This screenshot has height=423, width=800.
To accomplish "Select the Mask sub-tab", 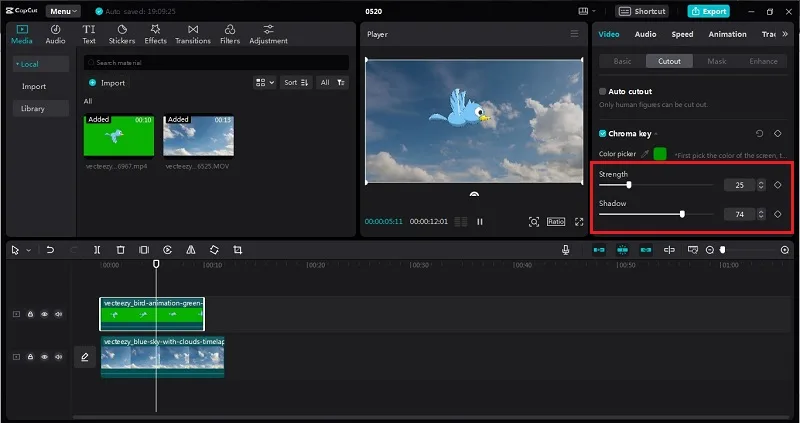I will (717, 61).
